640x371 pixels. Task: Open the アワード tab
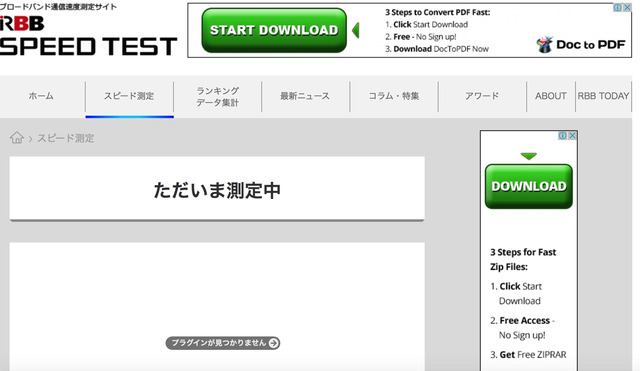pos(482,96)
